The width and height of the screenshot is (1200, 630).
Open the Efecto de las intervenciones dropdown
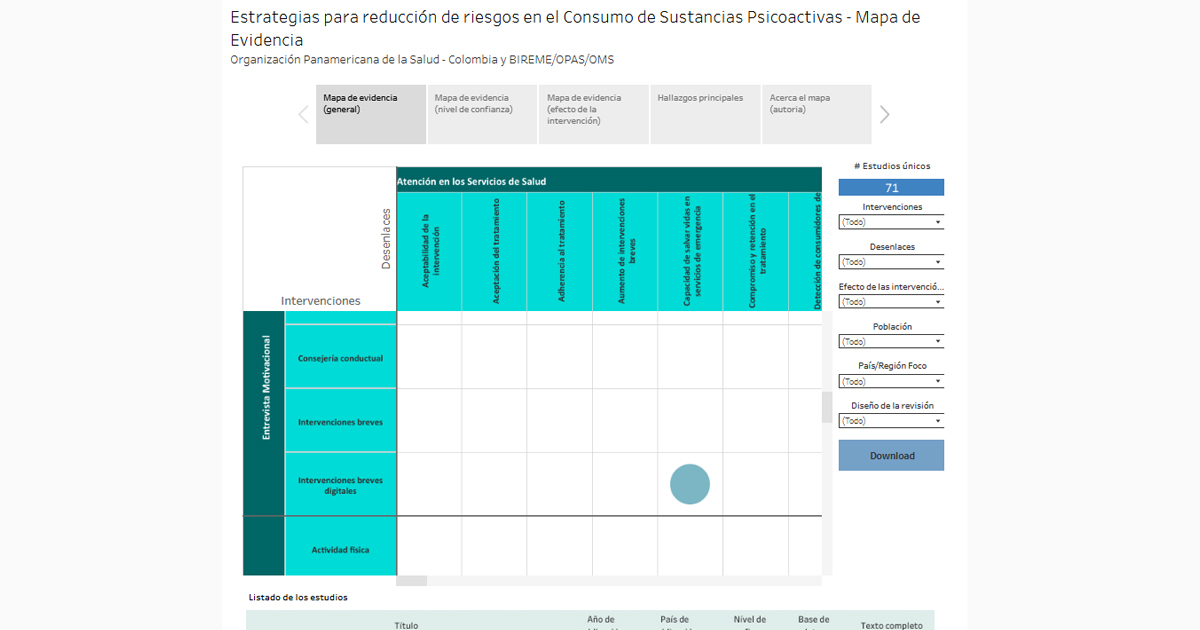[891, 302]
